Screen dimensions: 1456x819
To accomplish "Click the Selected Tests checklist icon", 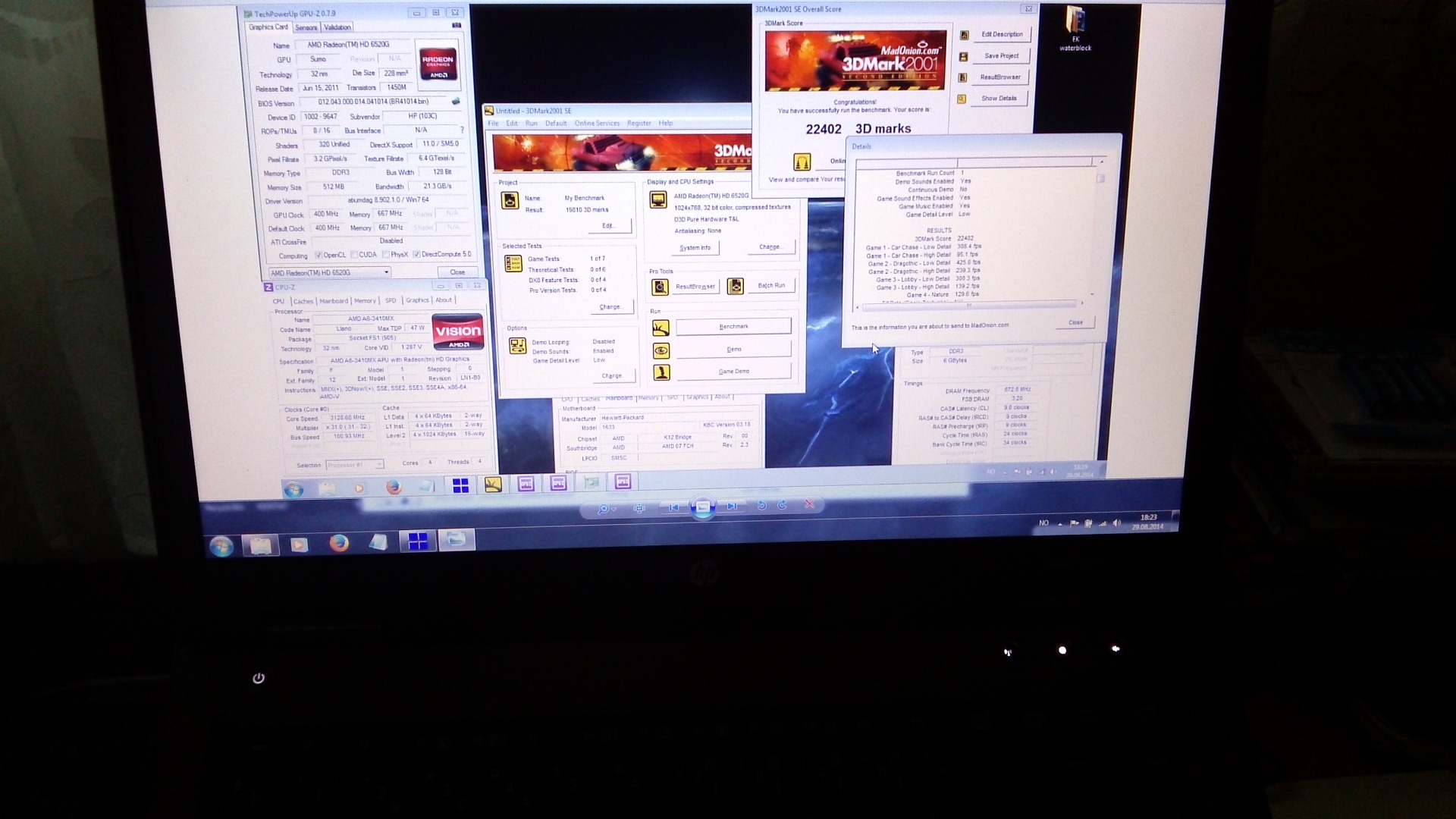I will click(x=513, y=263).
